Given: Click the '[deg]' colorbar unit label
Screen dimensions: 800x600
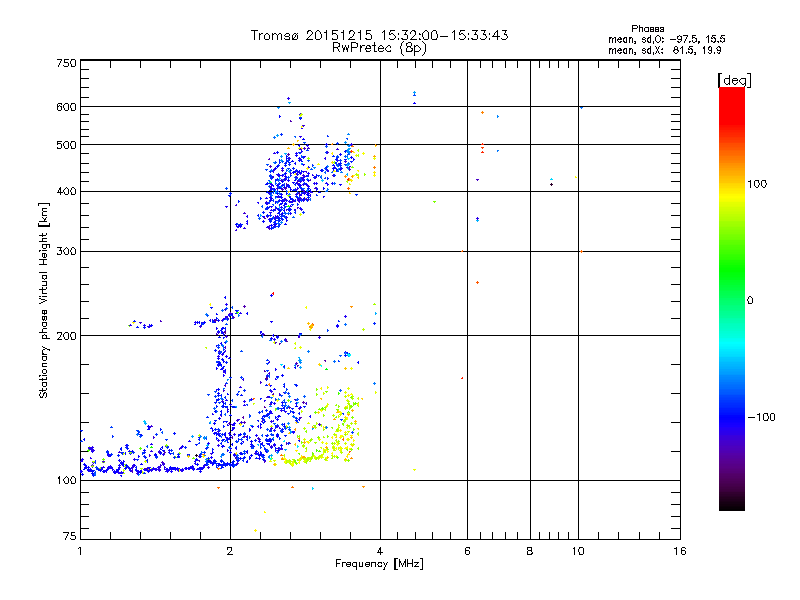Looking at the screenshot, I should click(x=734, y=80).
